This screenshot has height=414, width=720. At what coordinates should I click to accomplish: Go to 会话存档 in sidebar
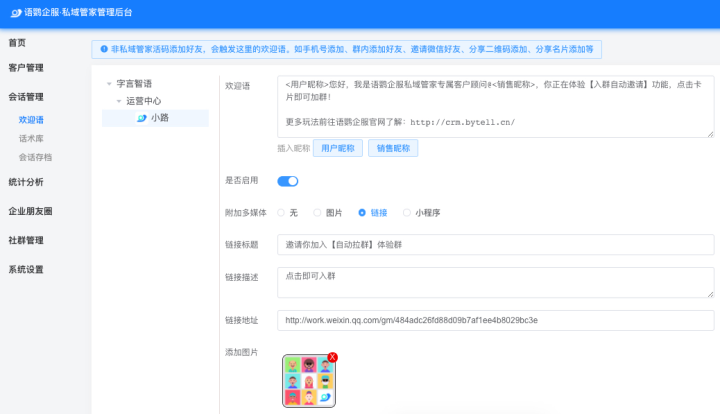35,157
